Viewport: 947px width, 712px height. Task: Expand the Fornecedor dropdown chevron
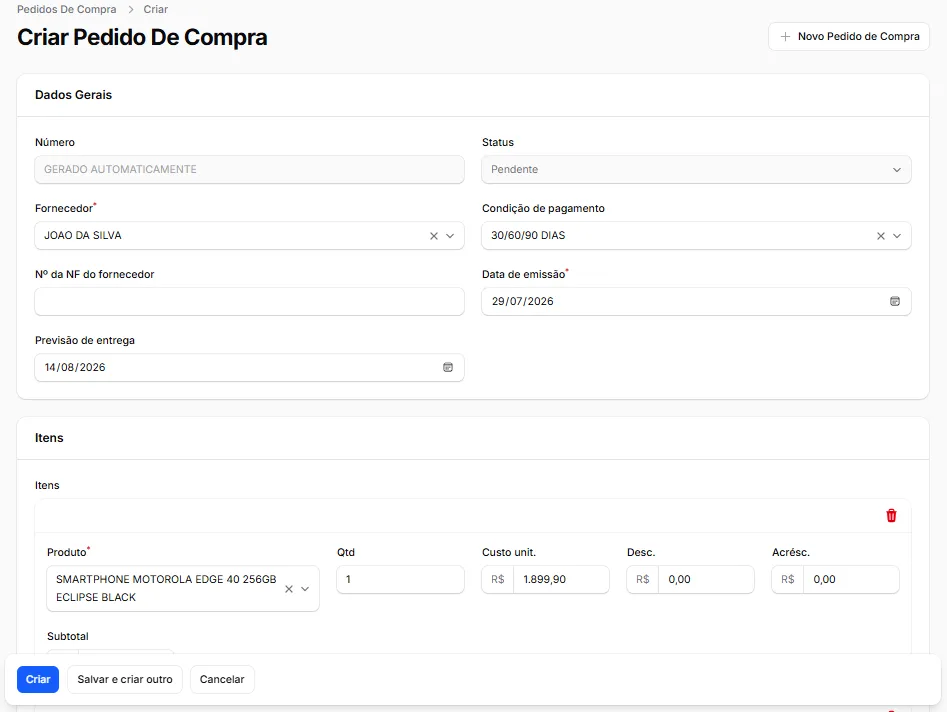click(450, 236)
